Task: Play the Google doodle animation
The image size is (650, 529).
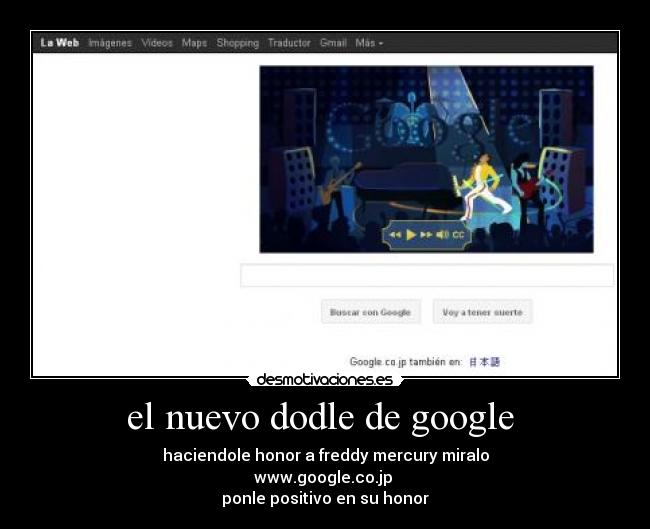Action: tap(411, 235)
